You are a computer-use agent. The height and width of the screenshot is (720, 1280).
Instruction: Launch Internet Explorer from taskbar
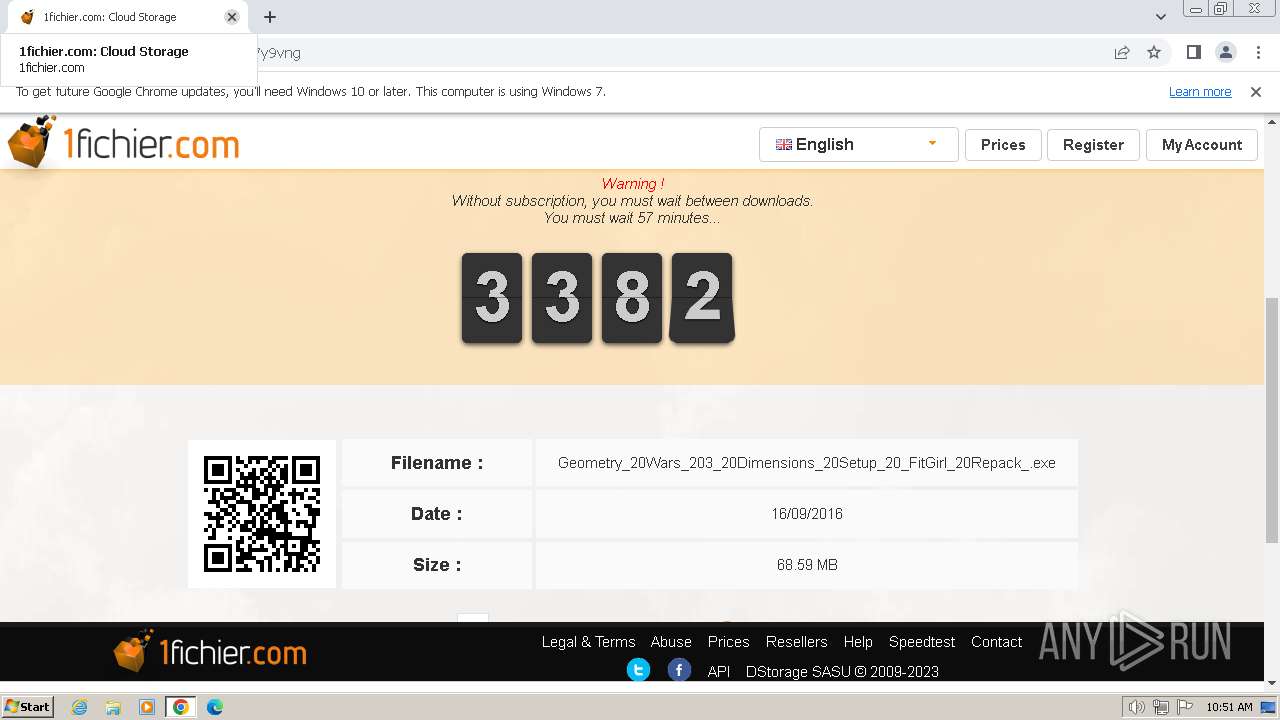[80, 707]
